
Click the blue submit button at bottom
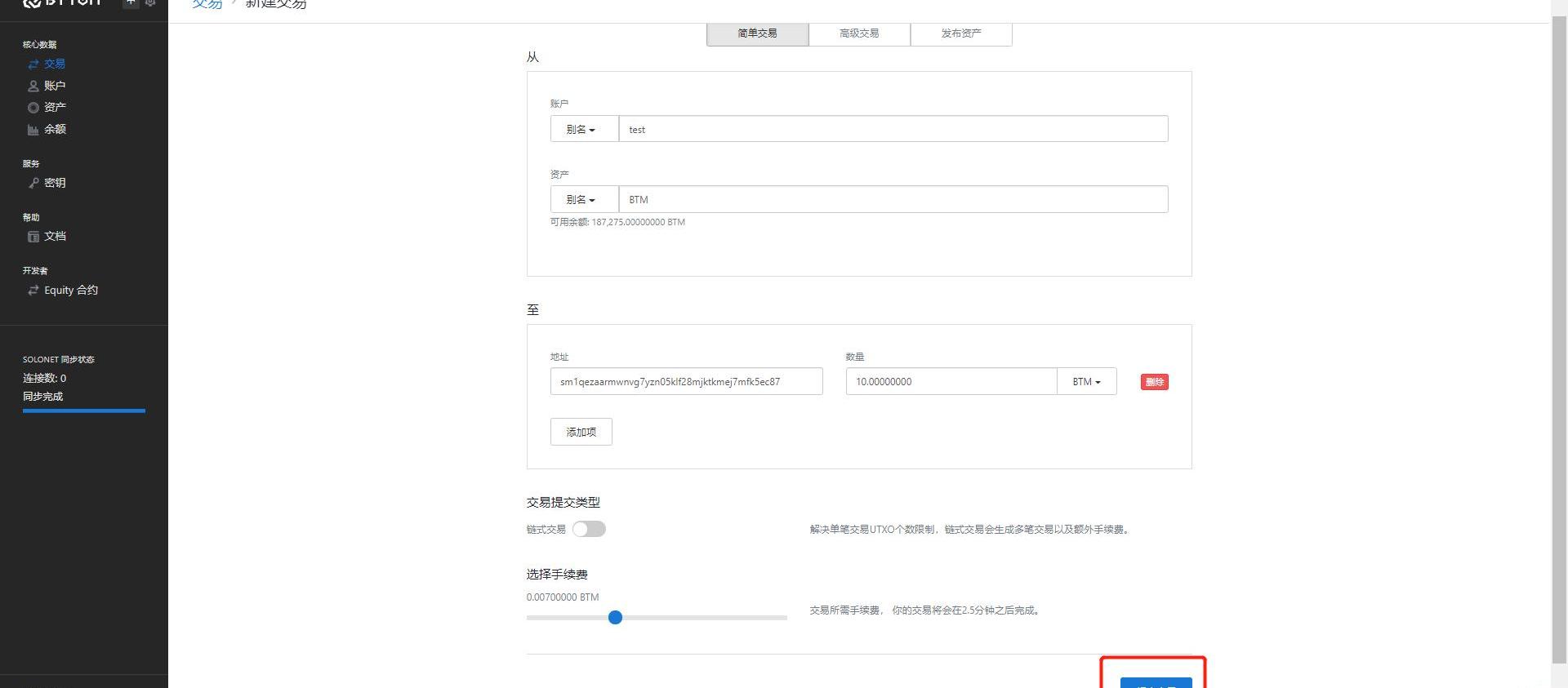tap(1155, 682)
